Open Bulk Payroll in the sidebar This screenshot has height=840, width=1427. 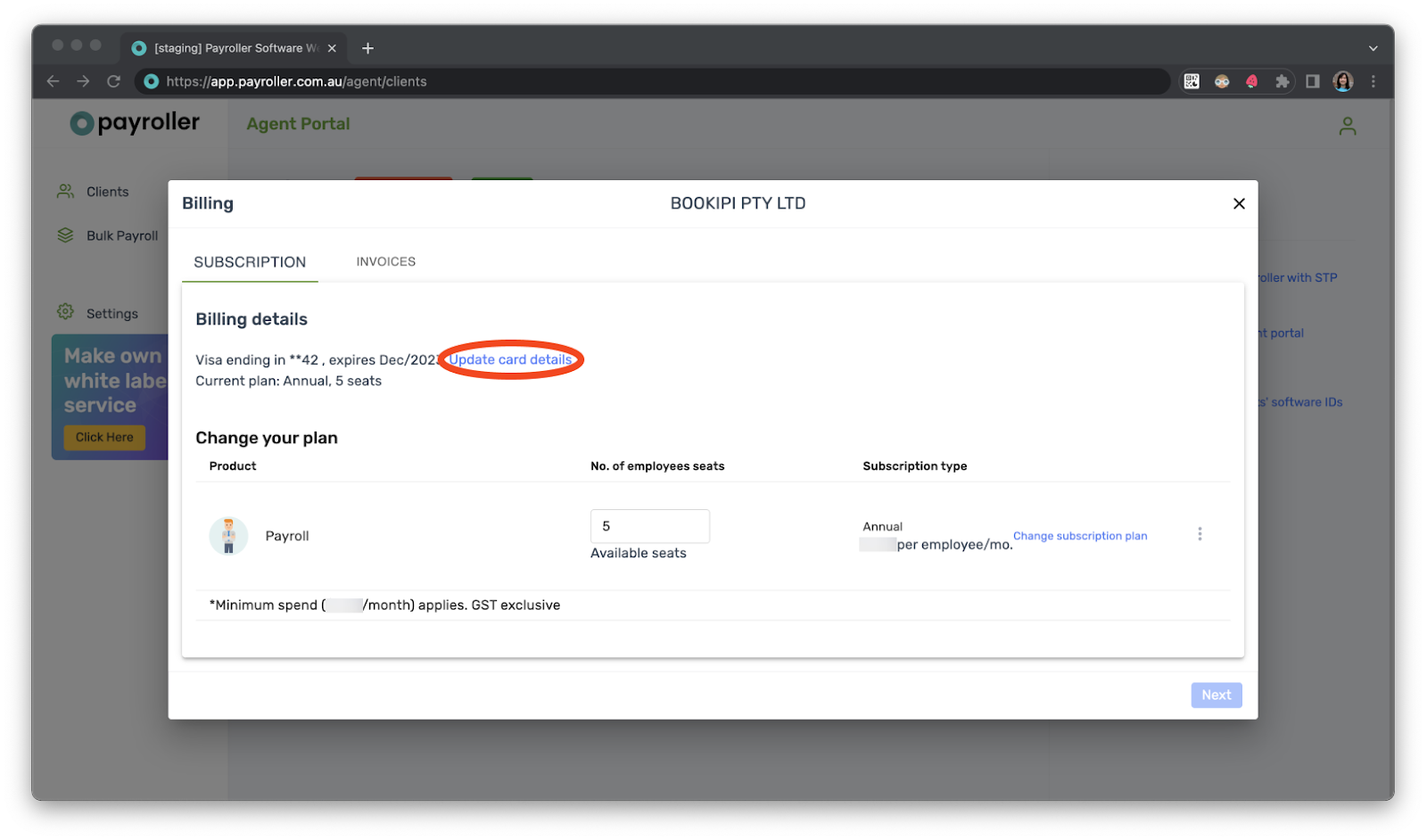(122, 235)
